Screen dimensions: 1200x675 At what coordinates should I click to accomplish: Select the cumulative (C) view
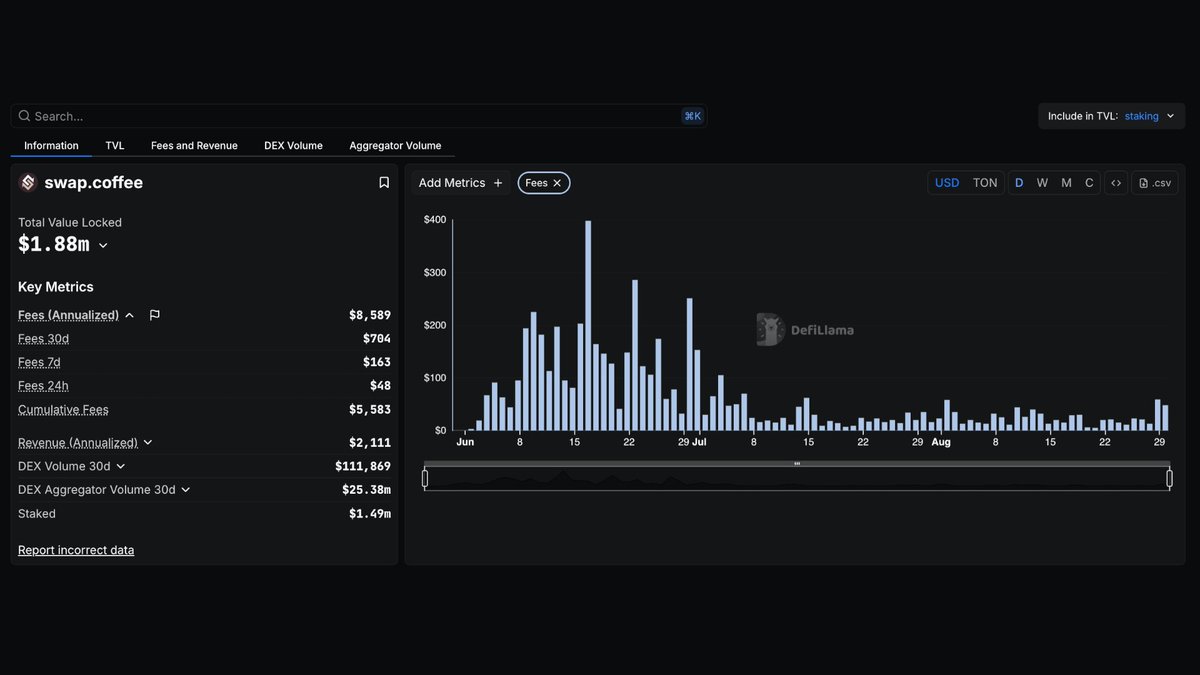(x=1089, y=183)
